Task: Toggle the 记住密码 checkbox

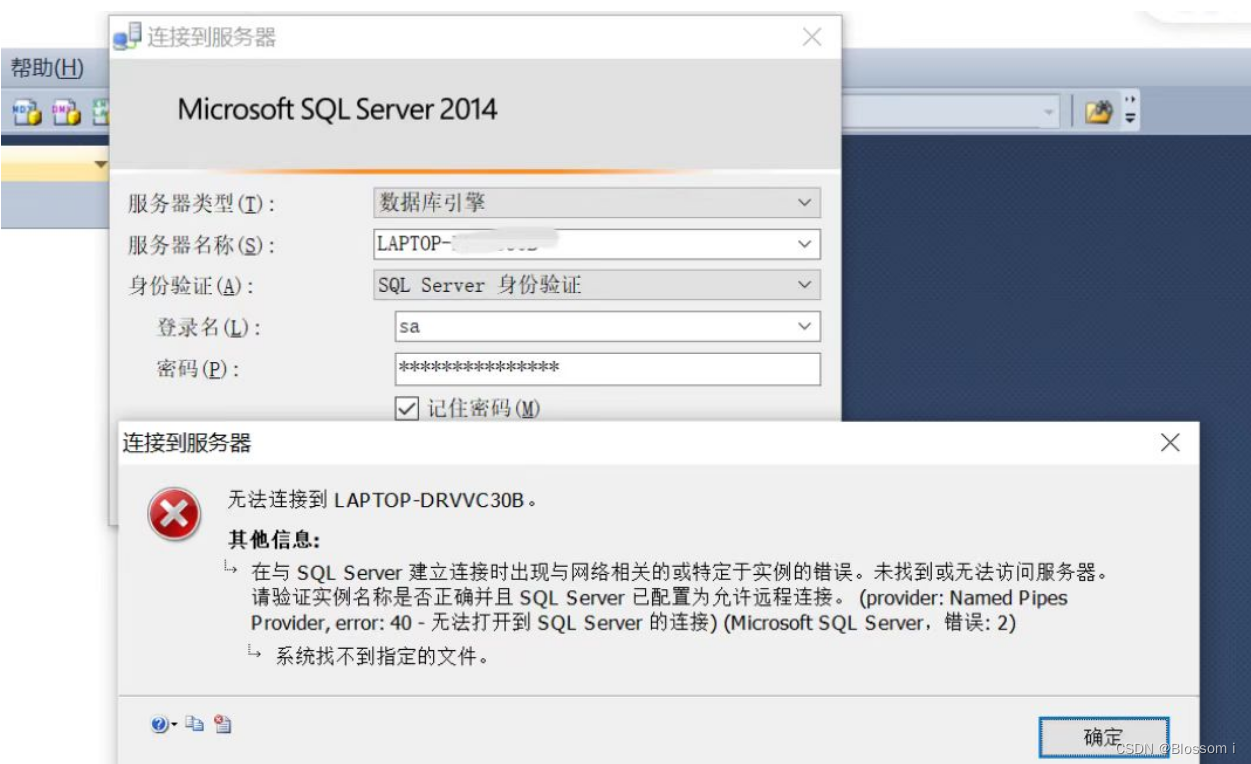Action: tap(406, 409)
